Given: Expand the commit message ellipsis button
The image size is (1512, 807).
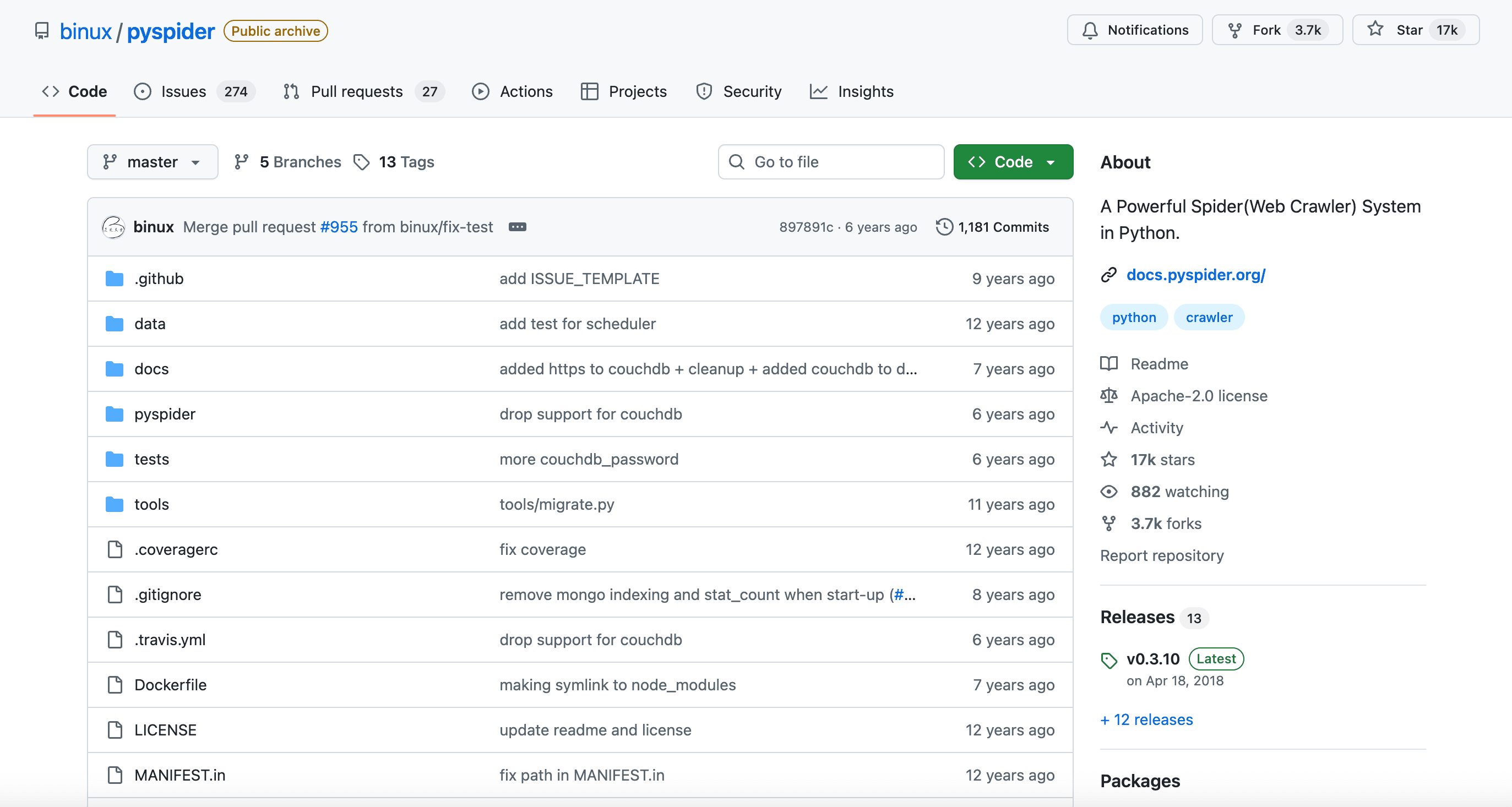Looking at the screenshot, I should 518,227.
